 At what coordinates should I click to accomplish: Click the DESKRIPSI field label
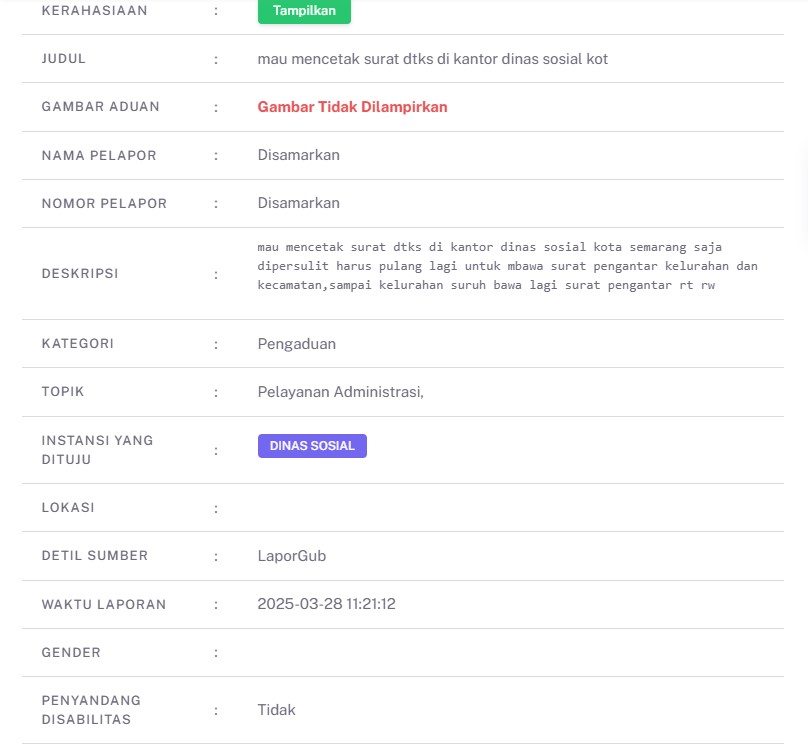coord(80,274)
